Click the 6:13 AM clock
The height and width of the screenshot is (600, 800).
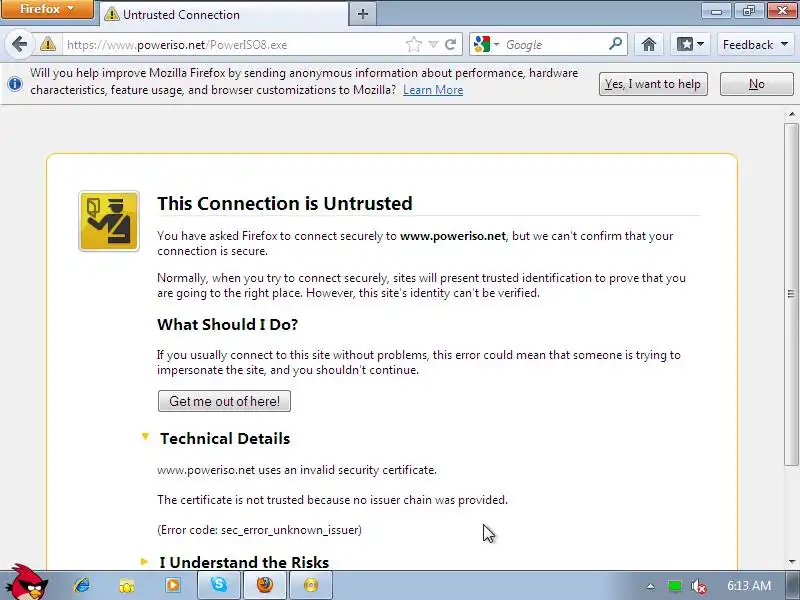[x=749, y=586]
